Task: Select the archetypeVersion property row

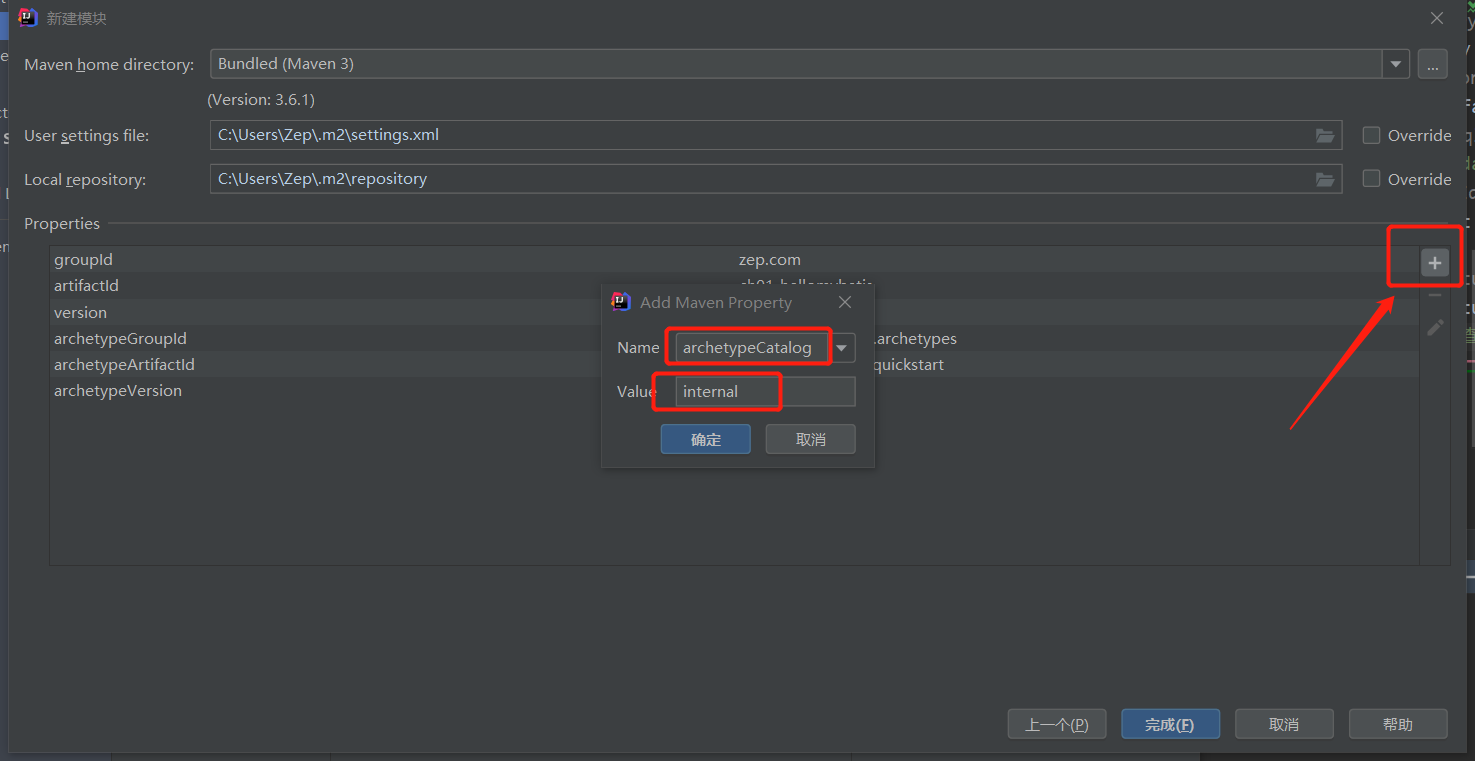Action: (x=735, y=390)
